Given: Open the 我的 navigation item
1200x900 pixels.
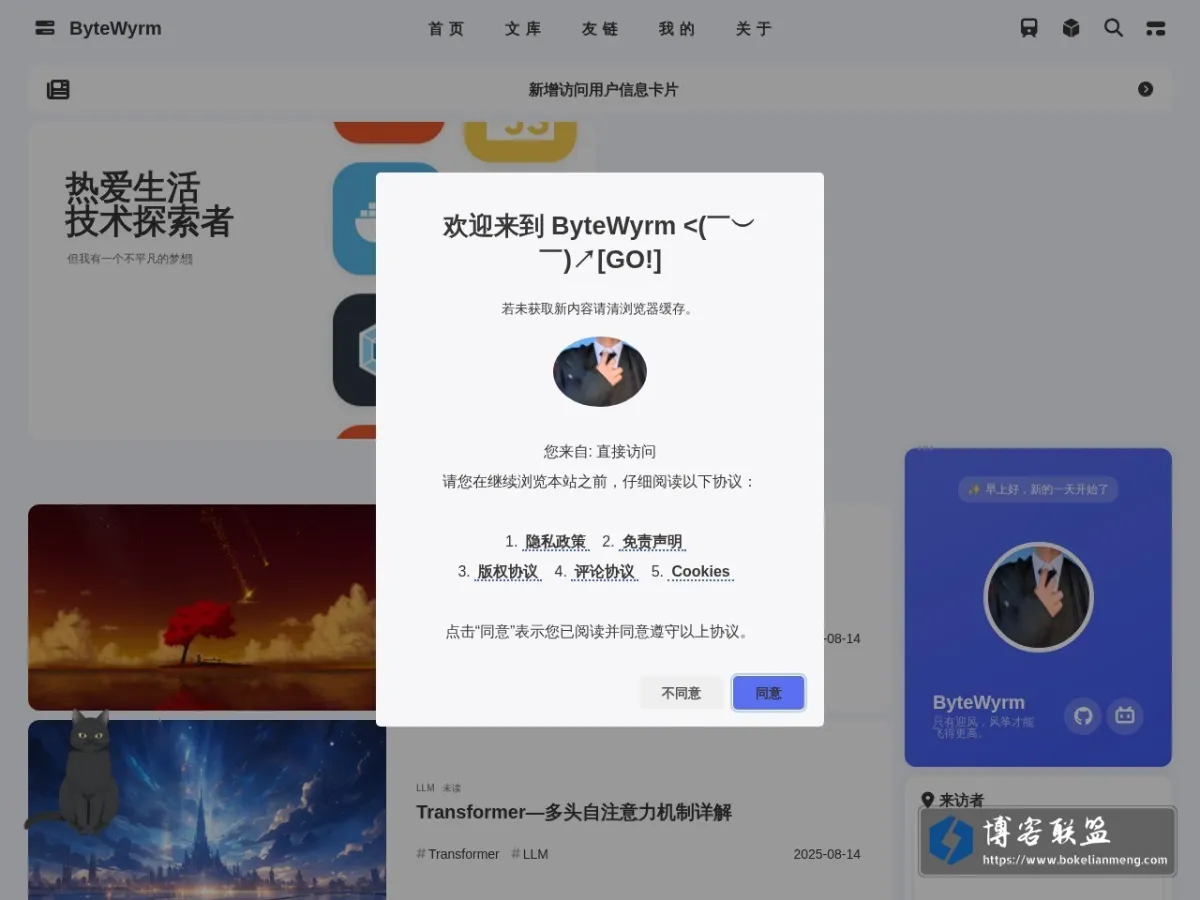Looking at the screenshot, I should pyautogui.click(x=678, y=29).
